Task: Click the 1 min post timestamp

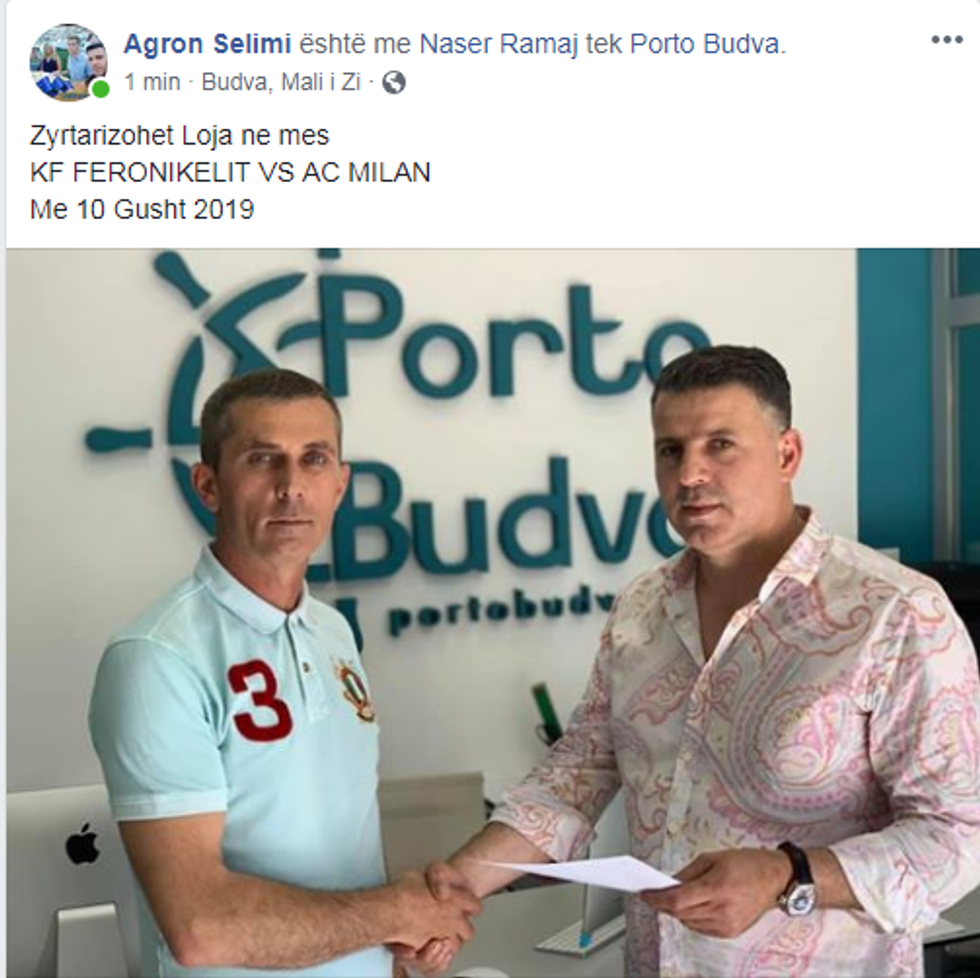Action: pyautogui.click(x=152, y=82)
